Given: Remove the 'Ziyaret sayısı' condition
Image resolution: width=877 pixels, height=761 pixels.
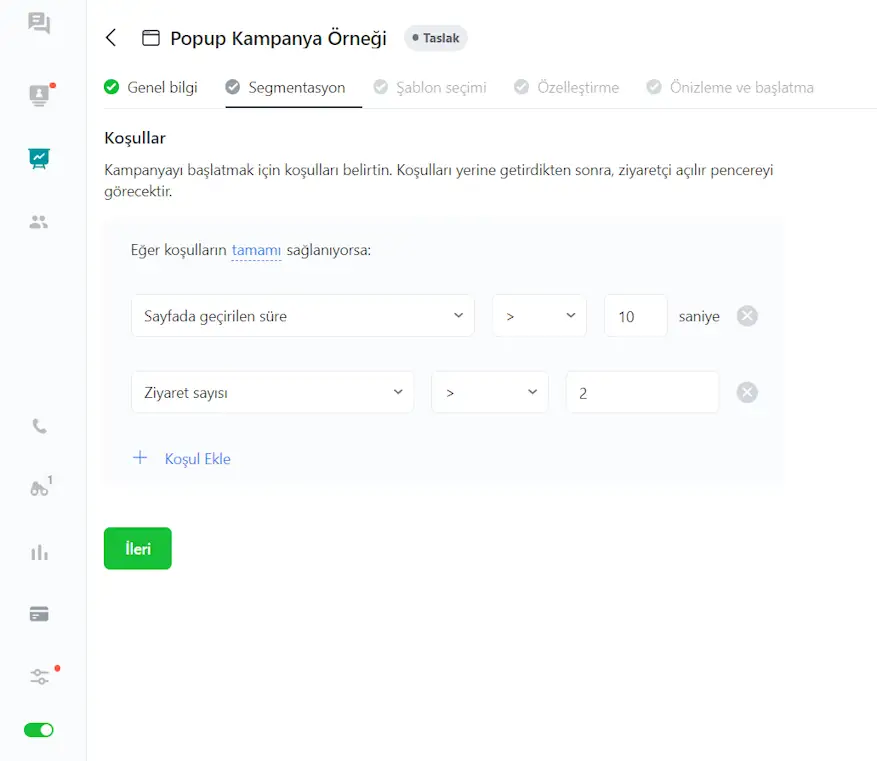Looking at the screenshot, I should click(x=747, y=393).
